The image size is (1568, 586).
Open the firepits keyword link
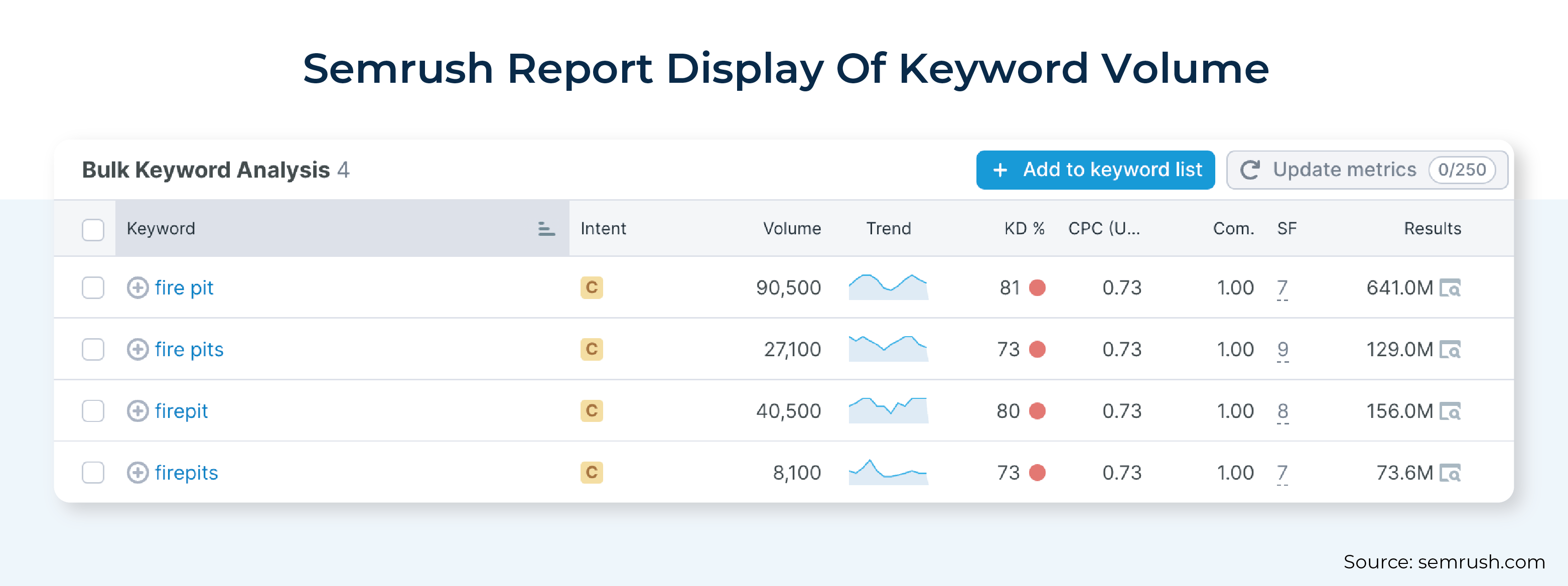click(x=186, y=473)
